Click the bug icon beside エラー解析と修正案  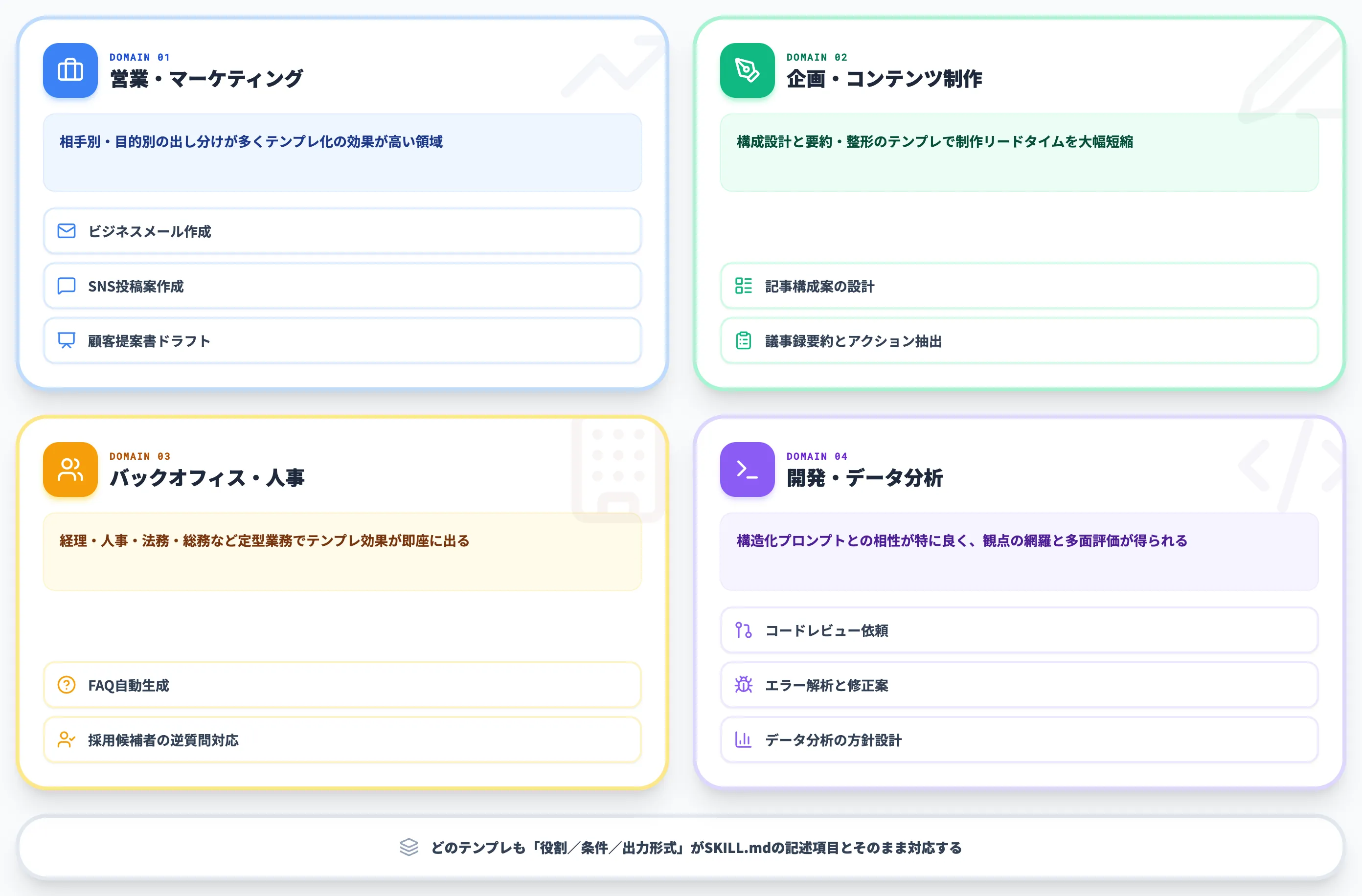(x=744, y=685)
